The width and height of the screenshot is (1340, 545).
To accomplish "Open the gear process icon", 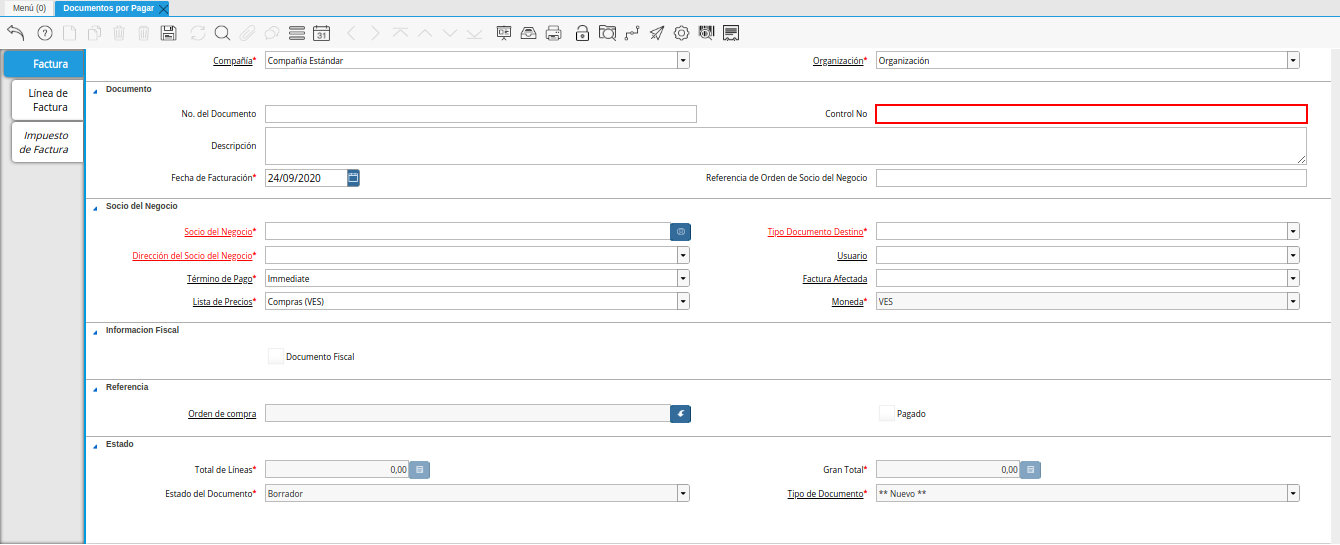I will [x=682, y=33].
